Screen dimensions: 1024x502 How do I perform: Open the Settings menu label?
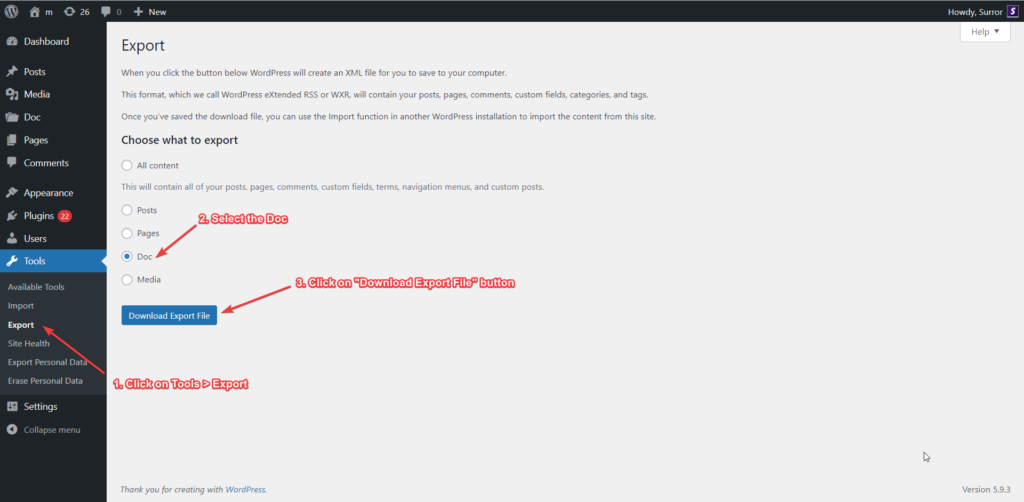click(x=40, y=407)
